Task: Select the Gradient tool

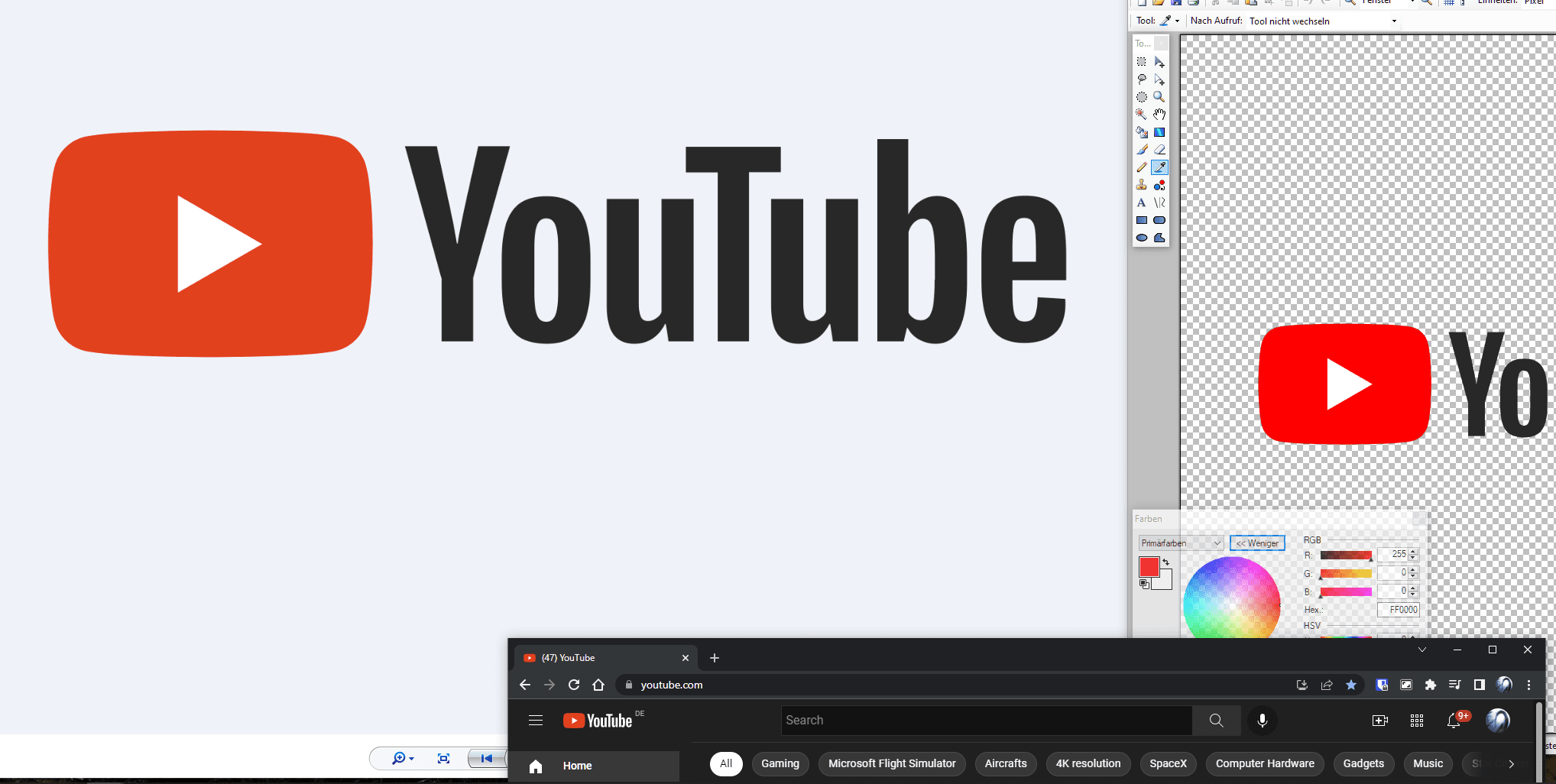Action: [x=1159, y=132]
